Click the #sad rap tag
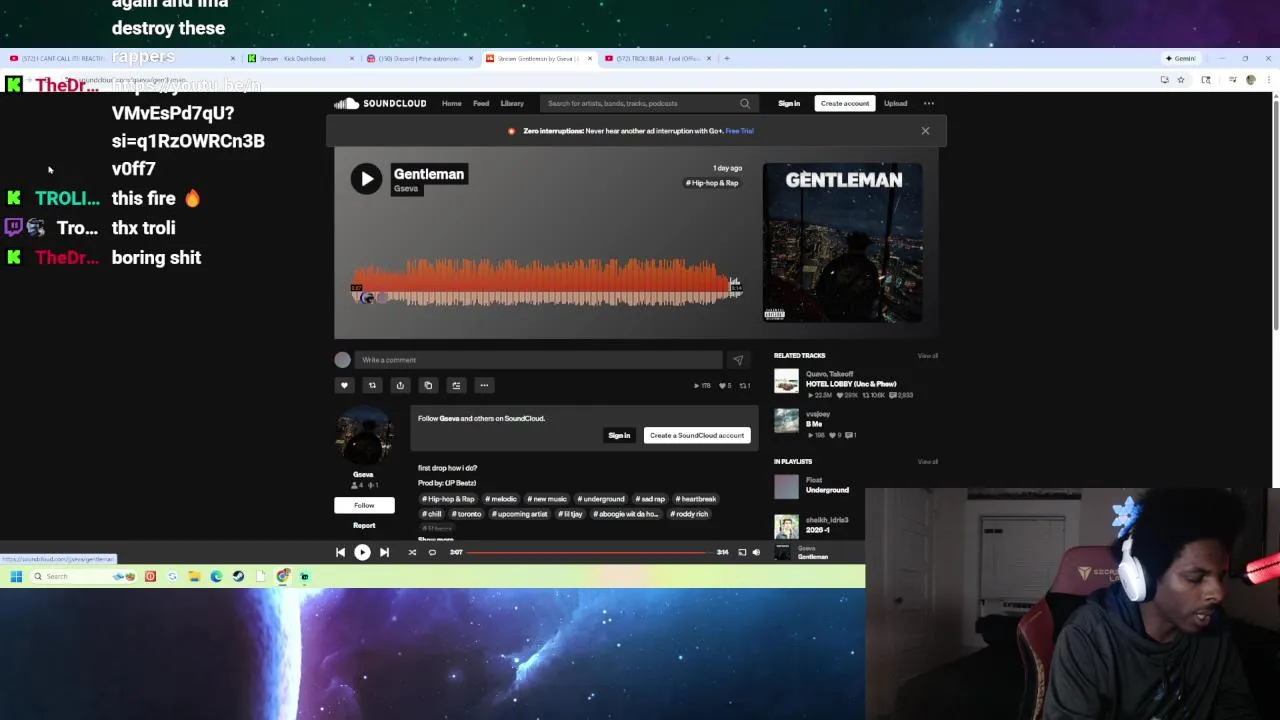 650,499
